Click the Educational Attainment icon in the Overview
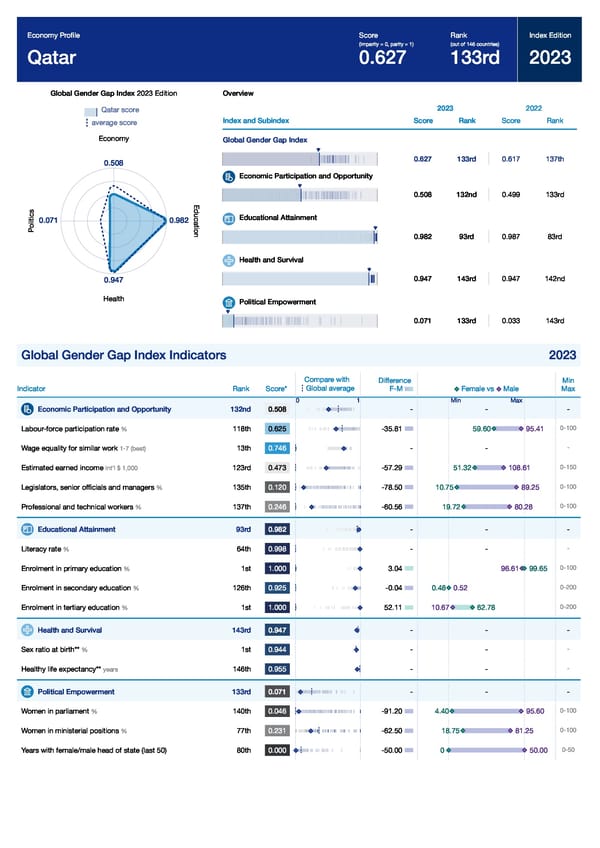 point(229,218)
